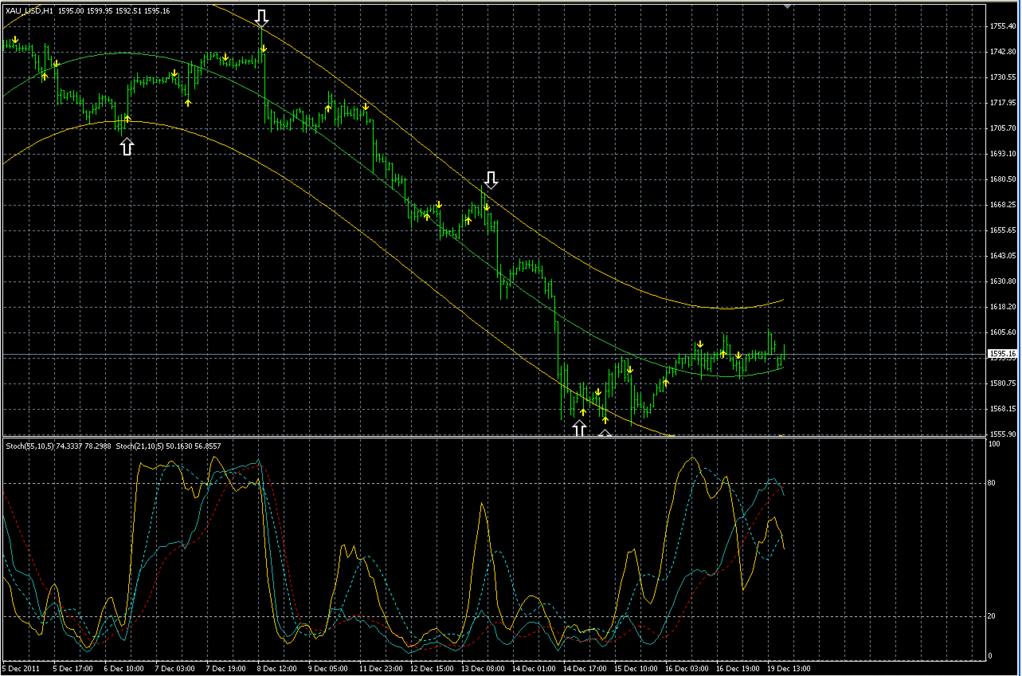This screenshot has height=676, width=1022.
Task: Click the 1668.25 price scale label
Action: pos(1002,205)
